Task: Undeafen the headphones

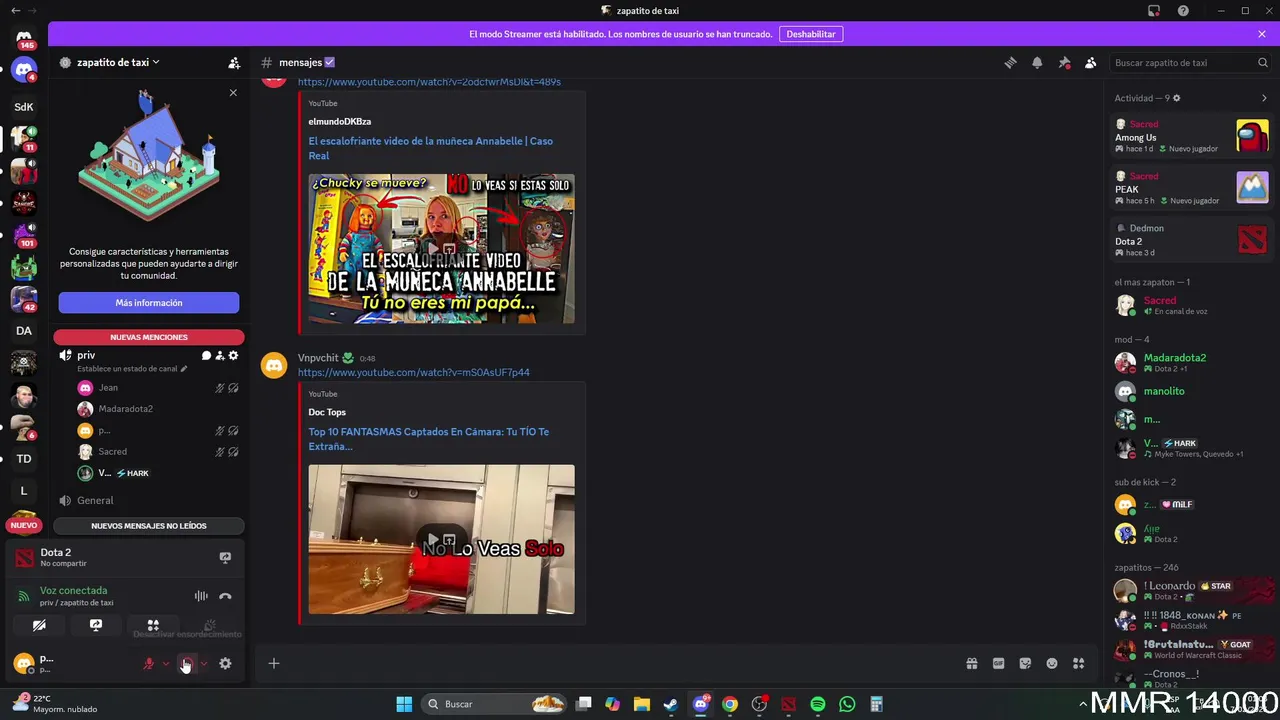Action: [187, 663]
